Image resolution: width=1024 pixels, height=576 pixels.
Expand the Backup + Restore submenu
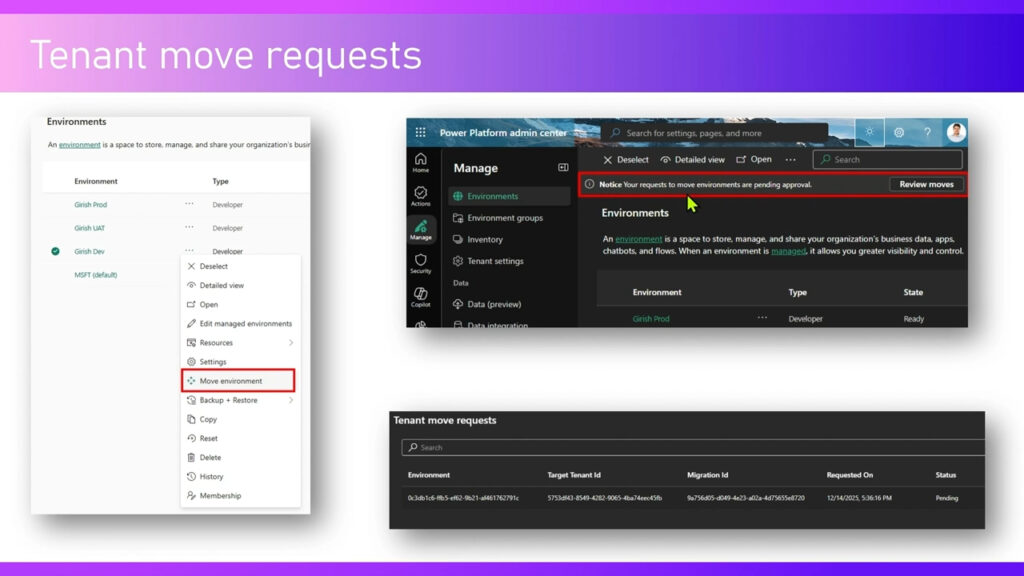tap(291, 400)
